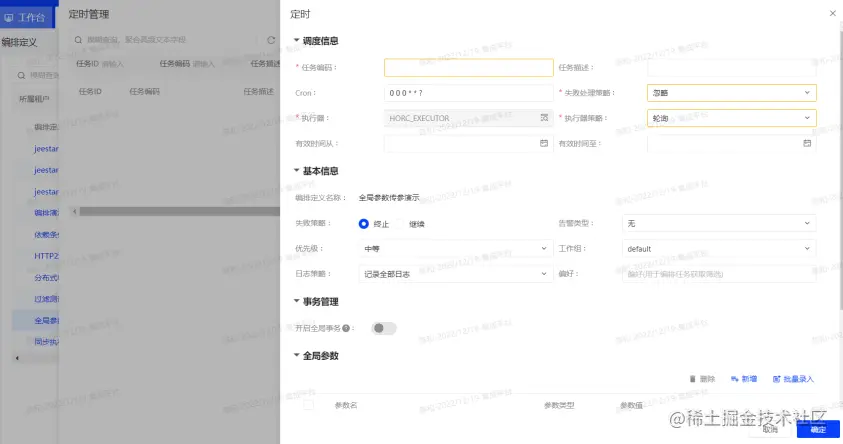Click 批量录入 batch entry button
This screenshot has height=444, width=843.
(794, 379)
